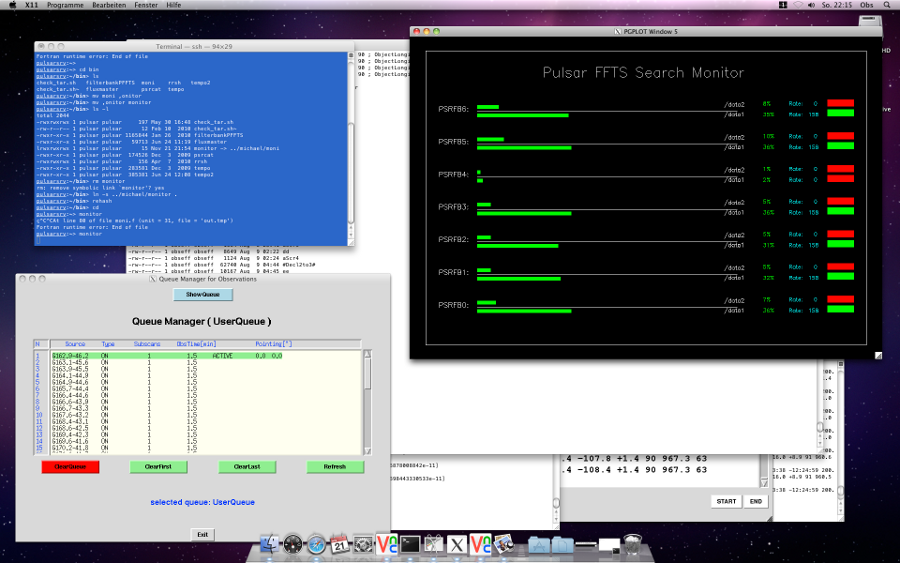Click the queue list scroll-down arrow
900x563 pixels.
[367, 451]
